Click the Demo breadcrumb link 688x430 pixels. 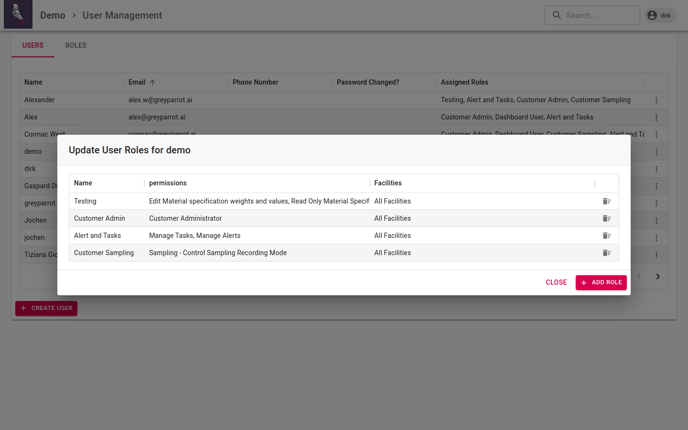(x=53, y=15)
